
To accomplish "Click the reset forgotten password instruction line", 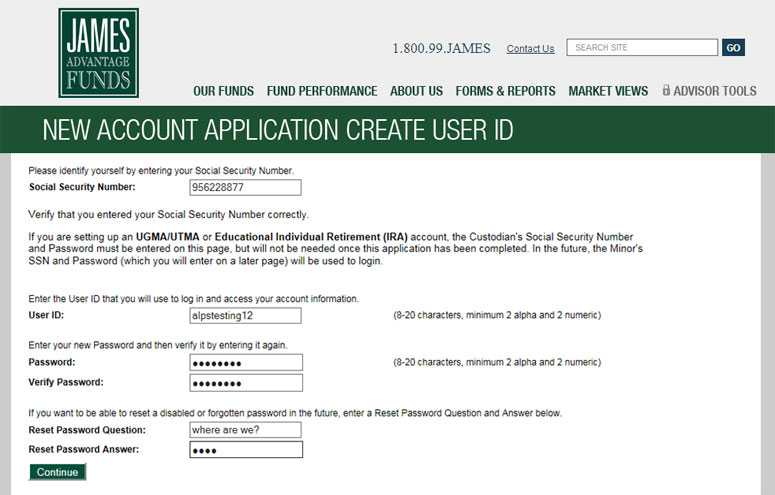I will 295,413.
